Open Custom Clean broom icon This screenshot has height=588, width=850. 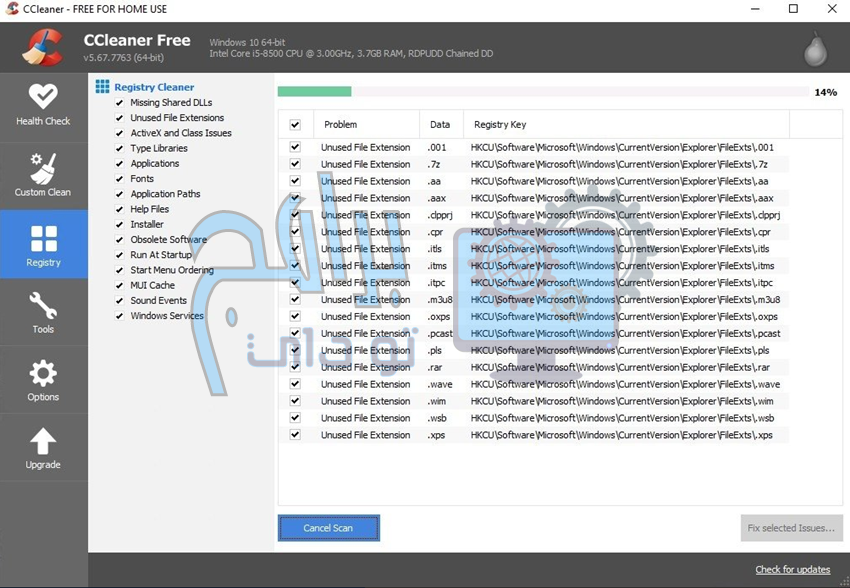43,168
